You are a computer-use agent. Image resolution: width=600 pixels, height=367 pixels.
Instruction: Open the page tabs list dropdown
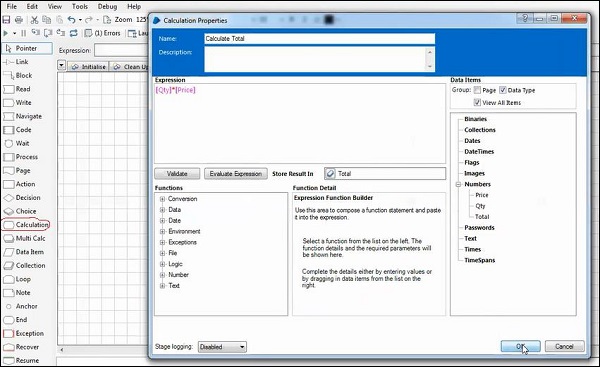(61, 65)
